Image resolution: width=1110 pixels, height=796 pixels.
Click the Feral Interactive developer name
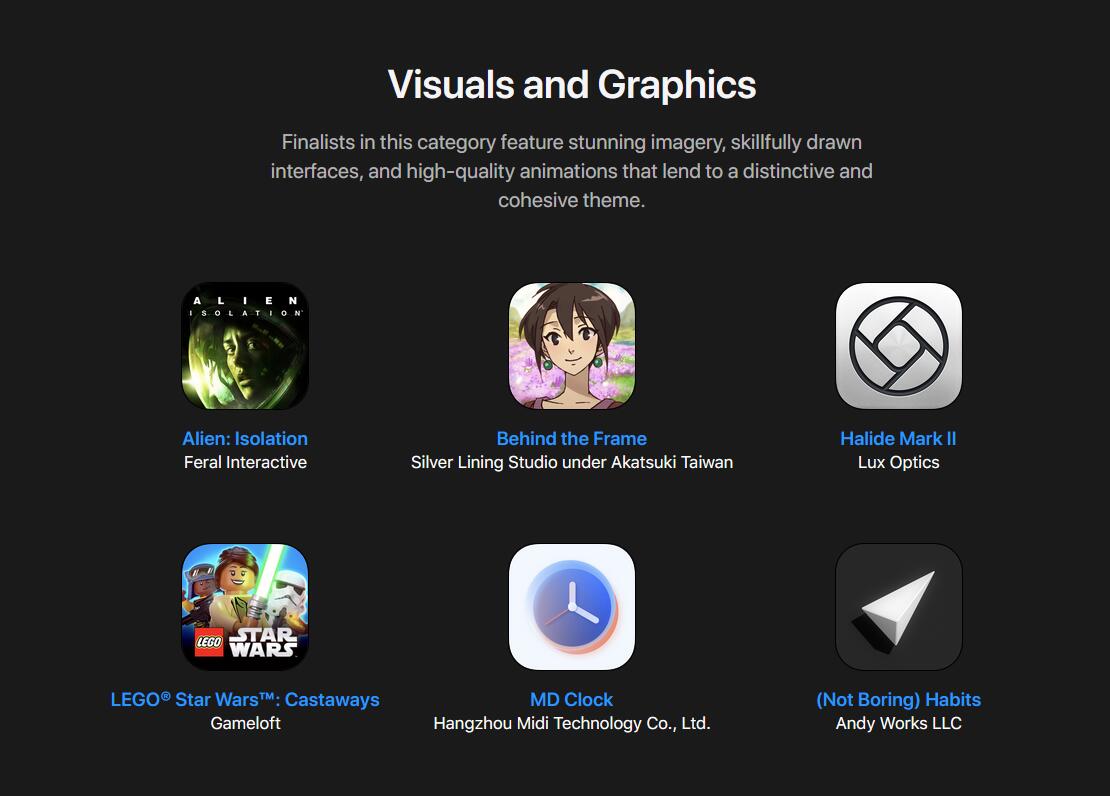coord(245,462)
